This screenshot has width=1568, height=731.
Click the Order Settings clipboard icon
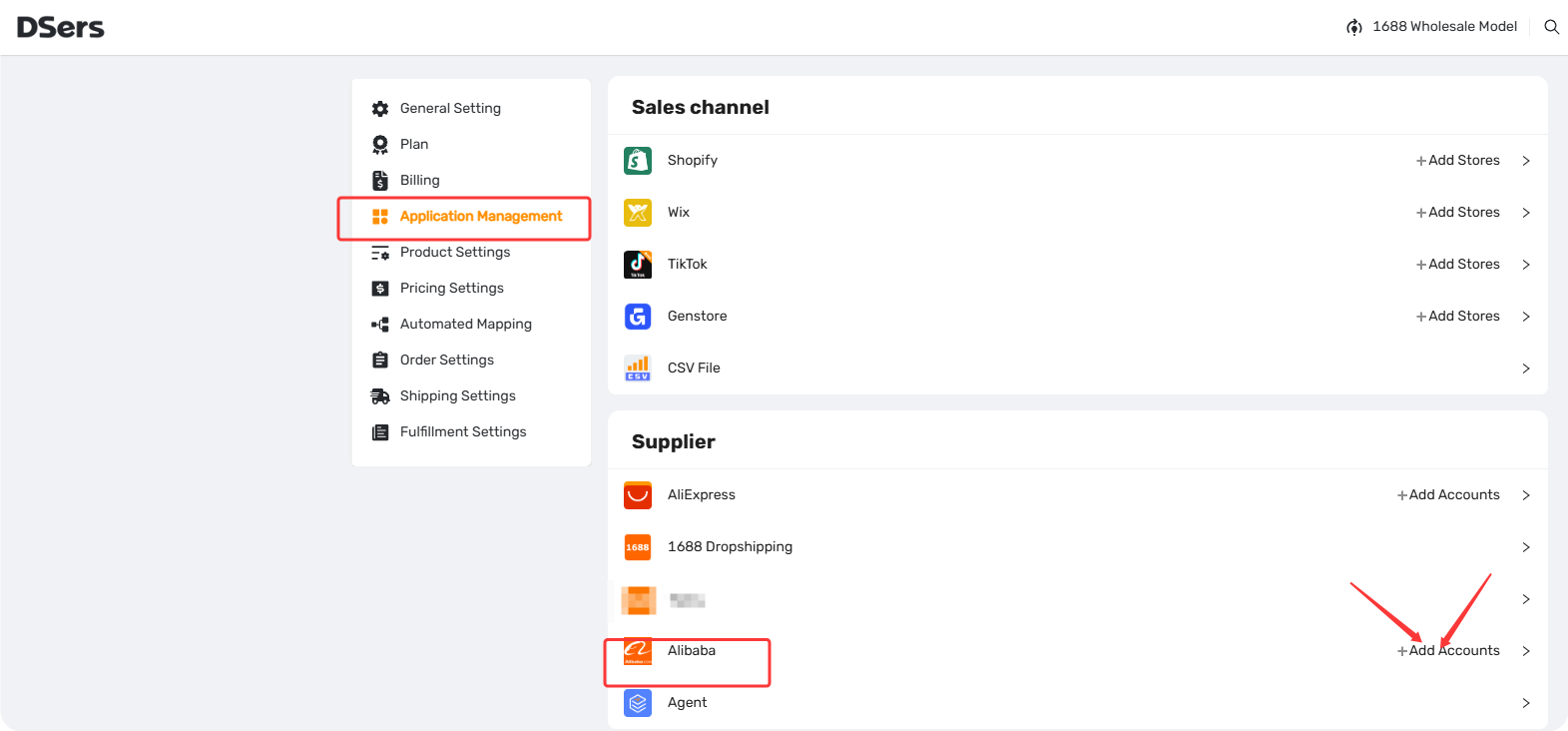click(x=380, y=361)
